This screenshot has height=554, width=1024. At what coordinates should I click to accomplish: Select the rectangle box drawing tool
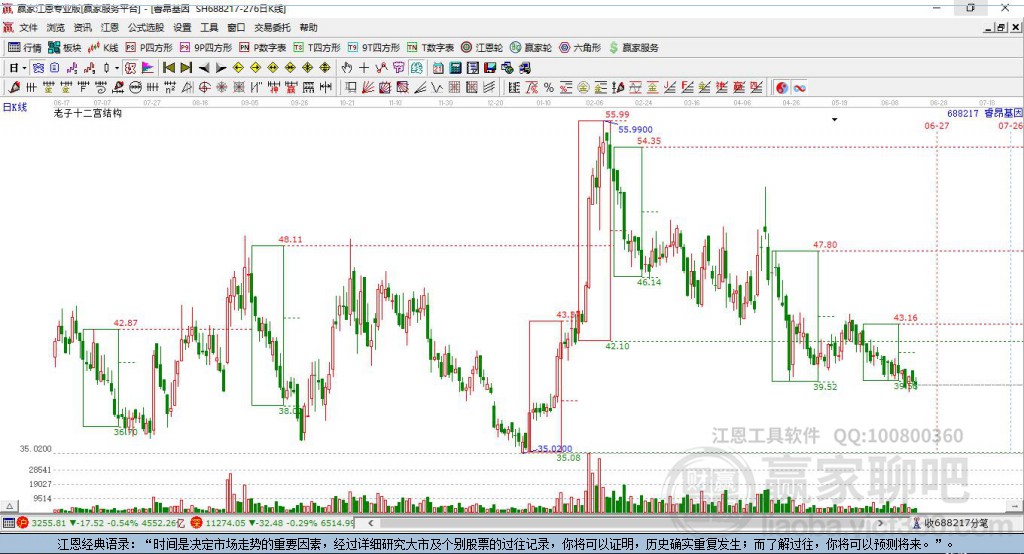tap(351, 88)
